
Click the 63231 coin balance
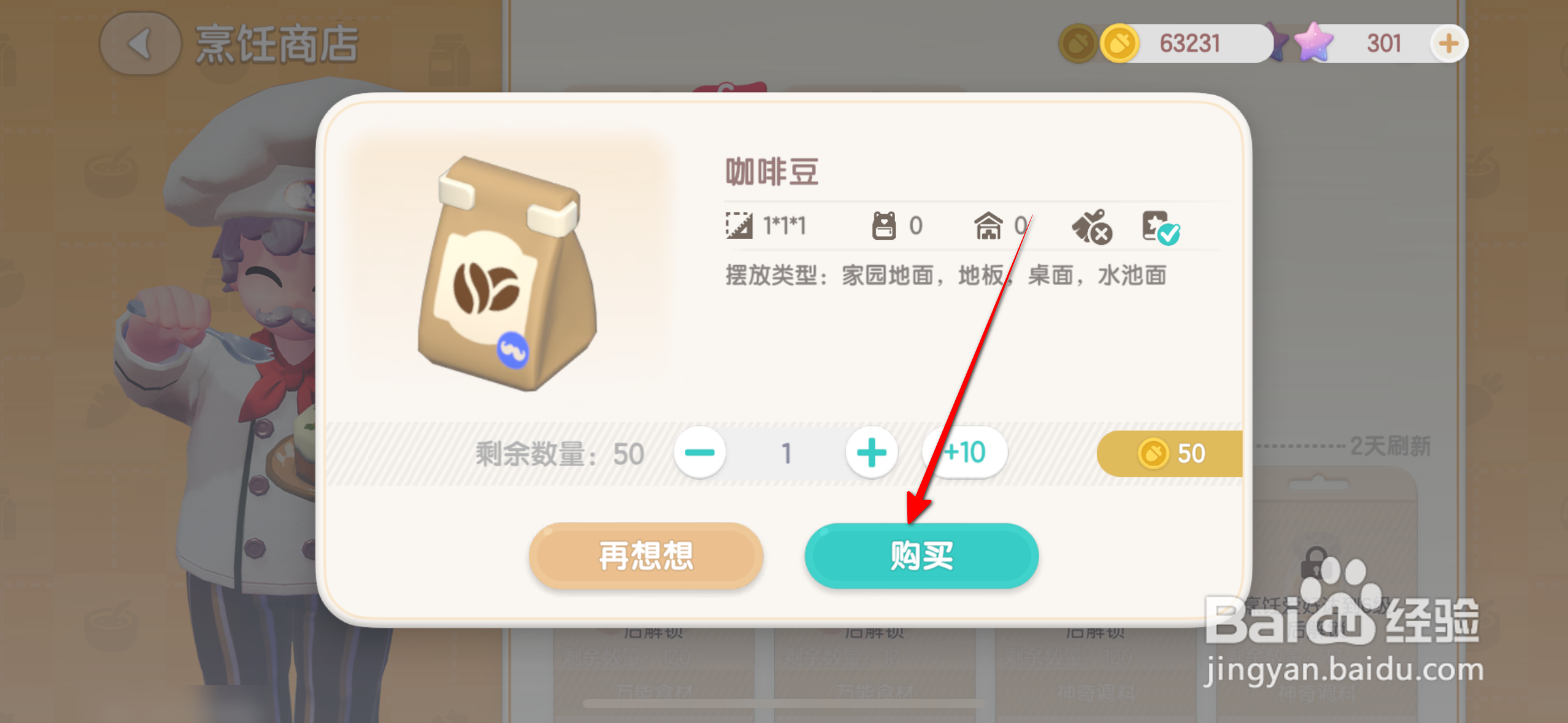click(1189, 44)
